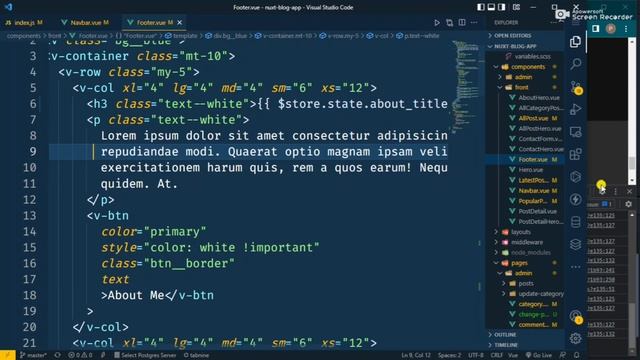Open the Source Control view
Screen dimensions: 640x360
click(x=576, y=87)
